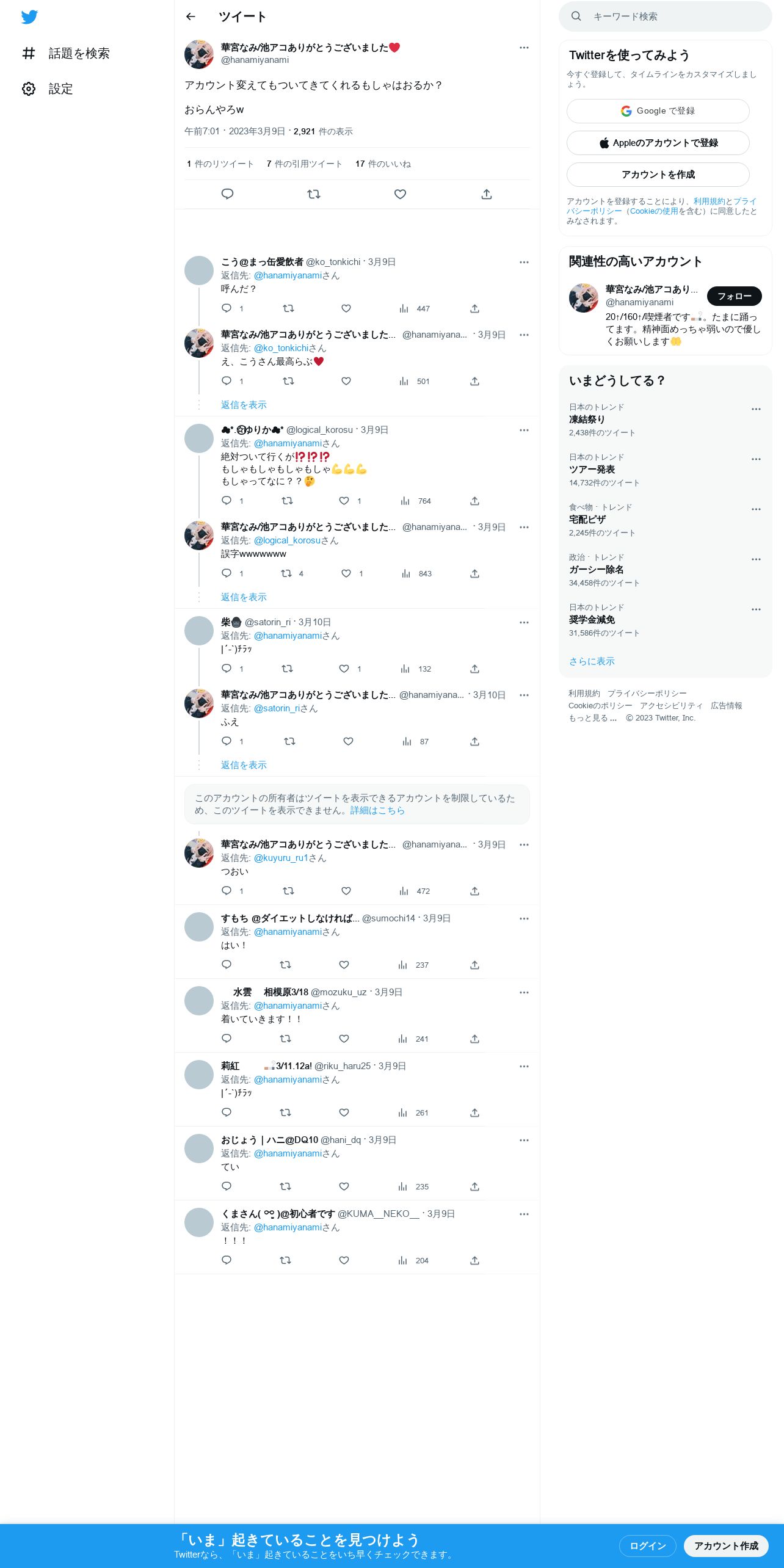Expand first 返信を表示 under ko_tonkichi thread
Image resolution: width=784 pixels, height=1568 pixels.
click(x=244, y=405)
